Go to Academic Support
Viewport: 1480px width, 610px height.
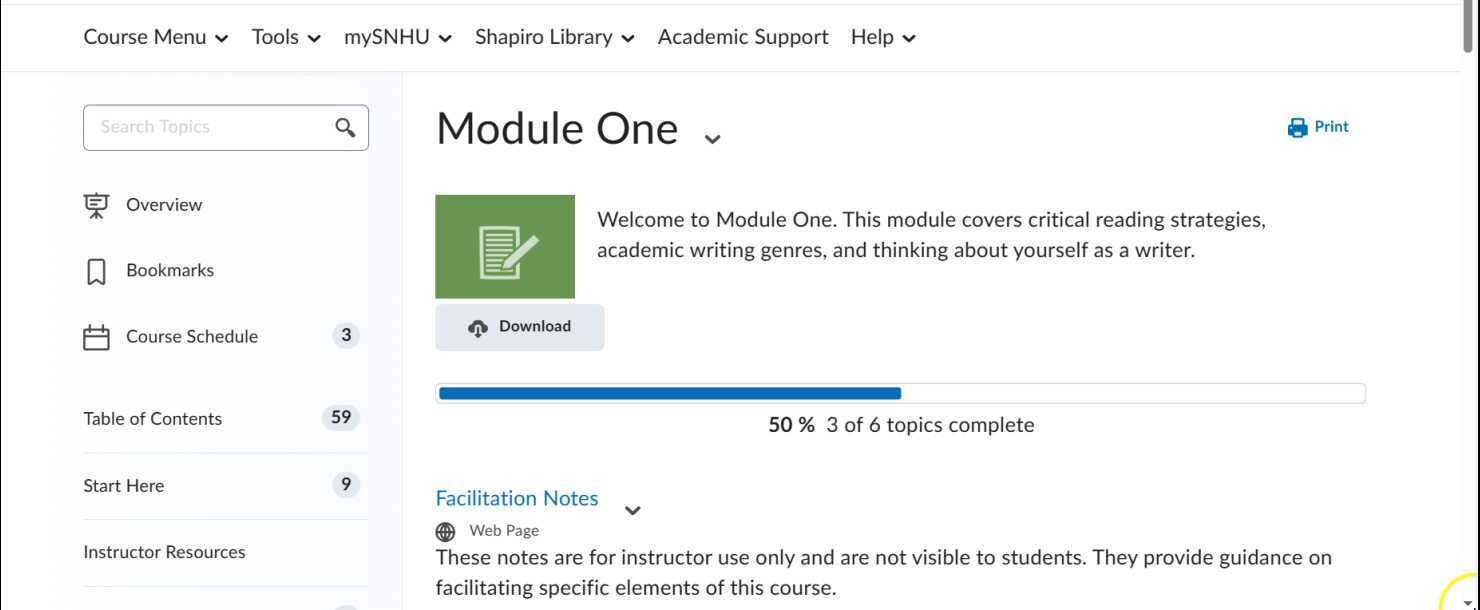click(743, 37)
